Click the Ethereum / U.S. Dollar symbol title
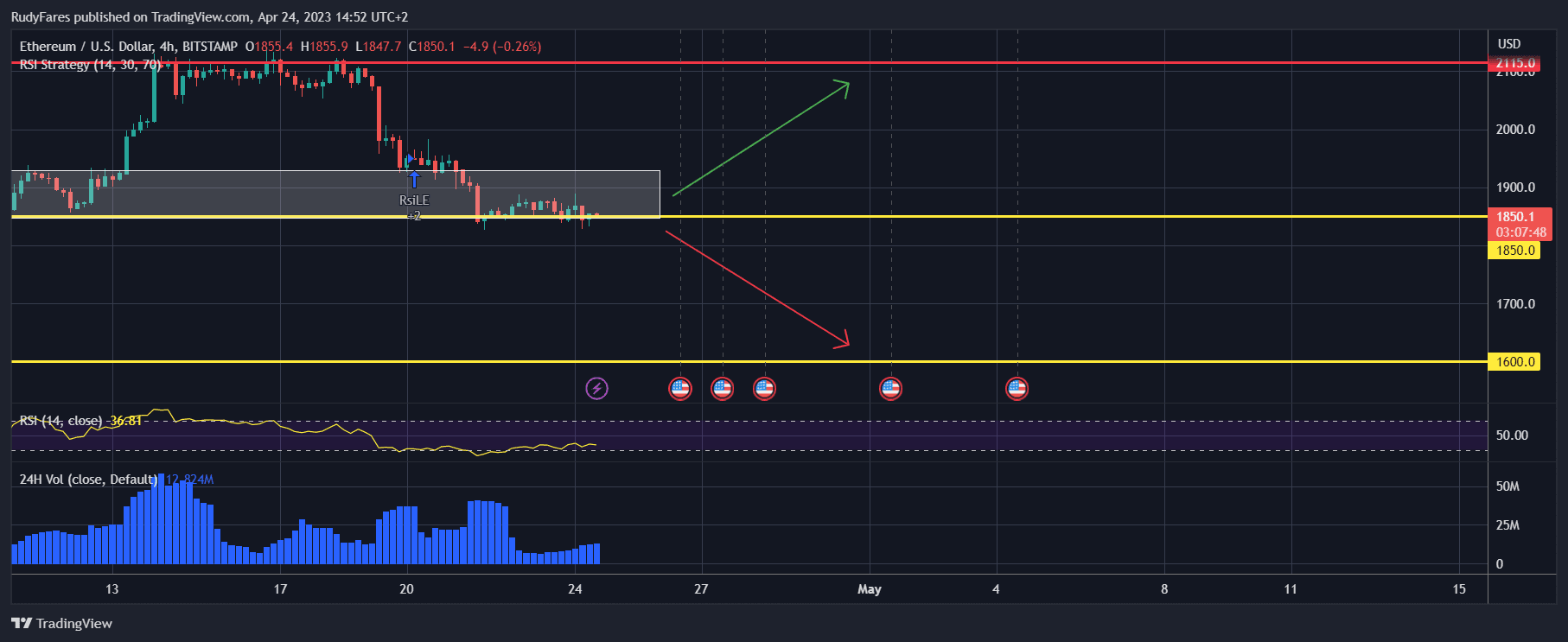The width and height of the screenshot is (1568, 642). [x=86, y=47]
